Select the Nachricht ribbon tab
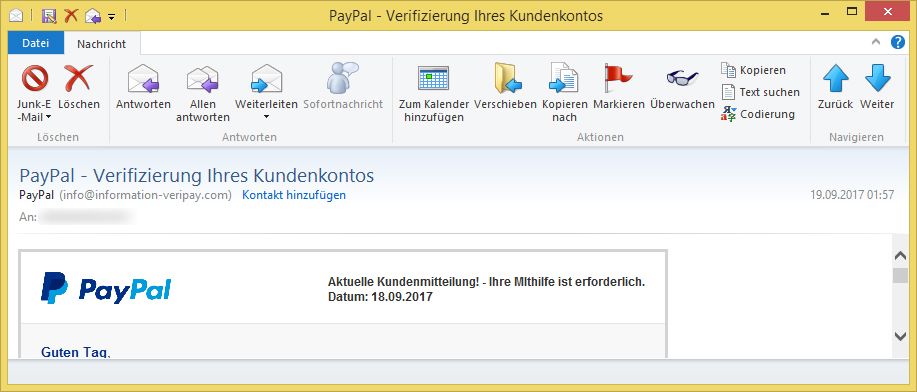 (102, 44)
